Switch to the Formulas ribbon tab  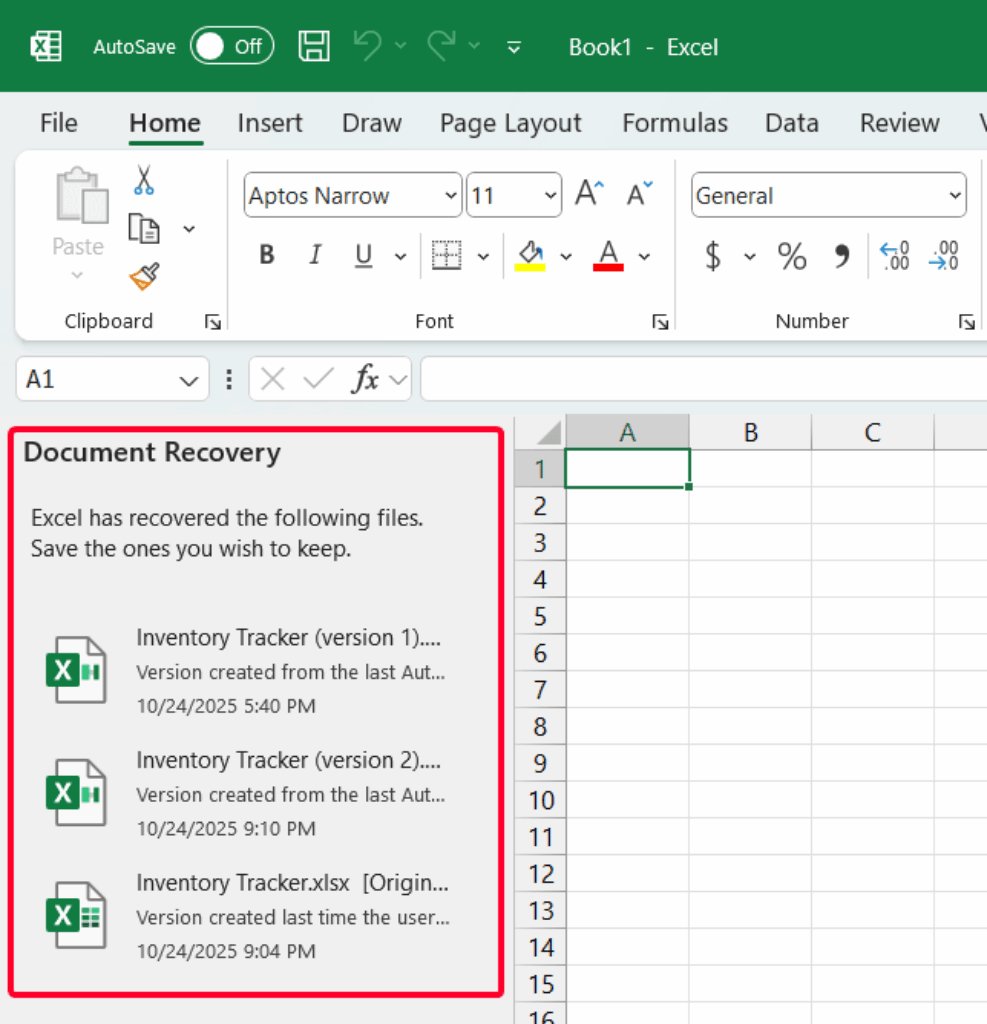(674, 122)
